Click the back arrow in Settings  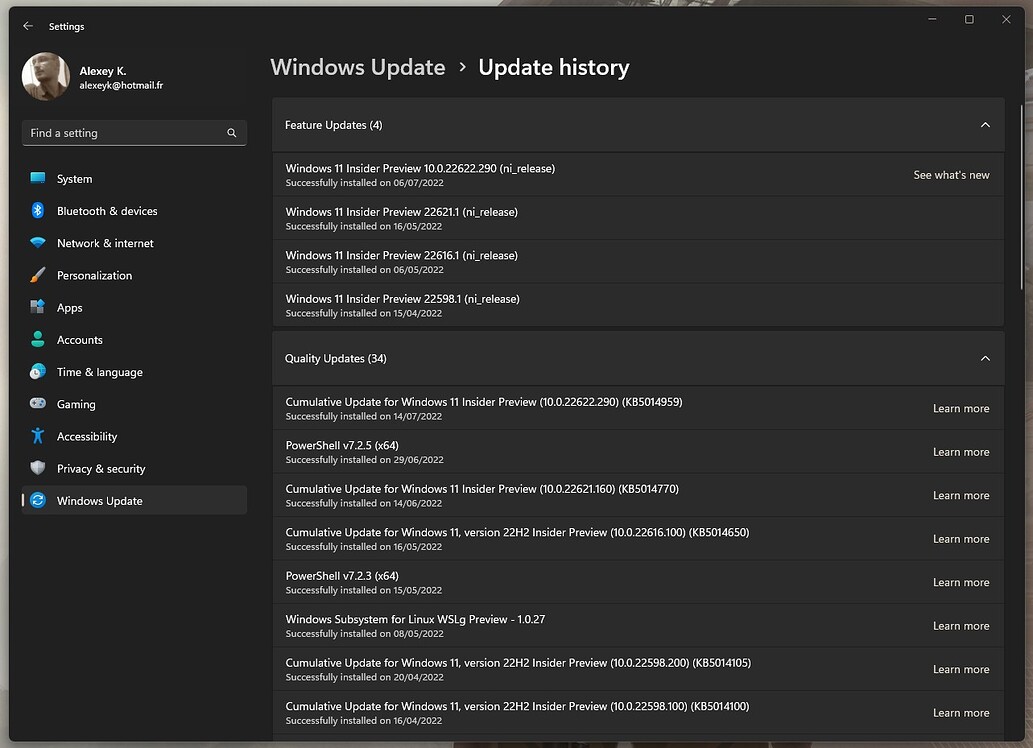click(27, 26)
